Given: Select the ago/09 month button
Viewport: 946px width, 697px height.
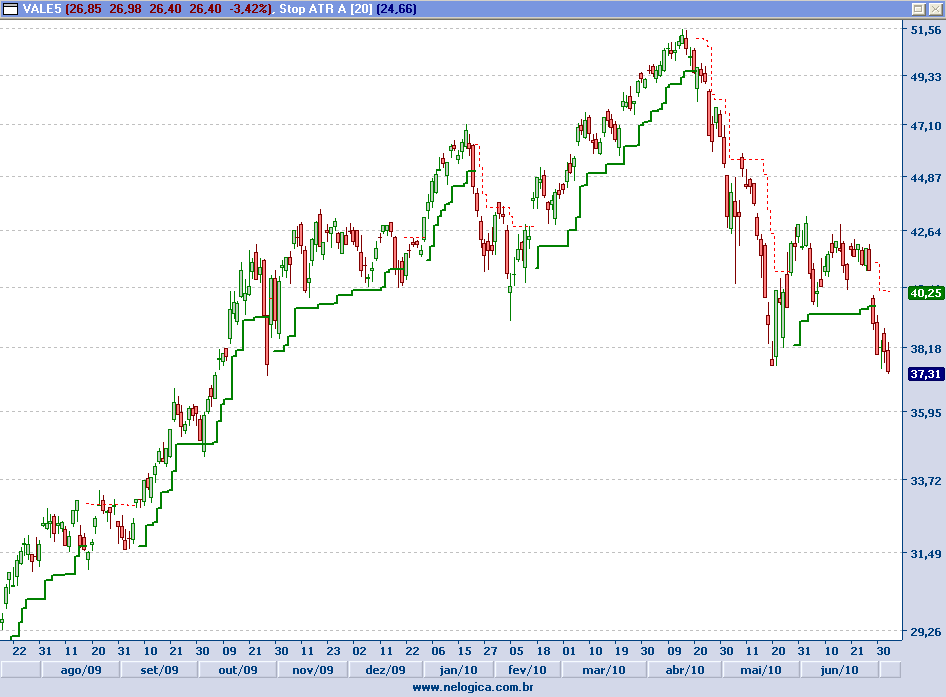Looking at the screenshot, I should click(x=81, y=670).
